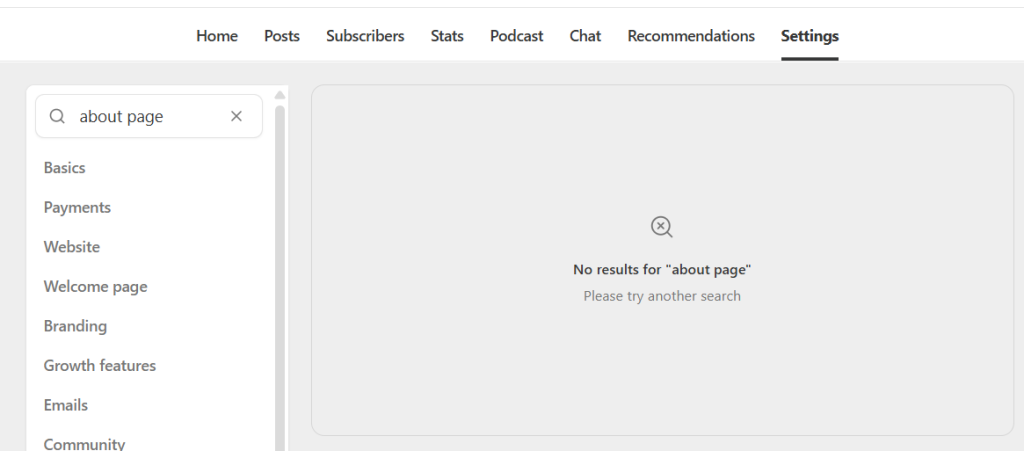Click the settings sidebar scrollbar track

coord(280,277)
